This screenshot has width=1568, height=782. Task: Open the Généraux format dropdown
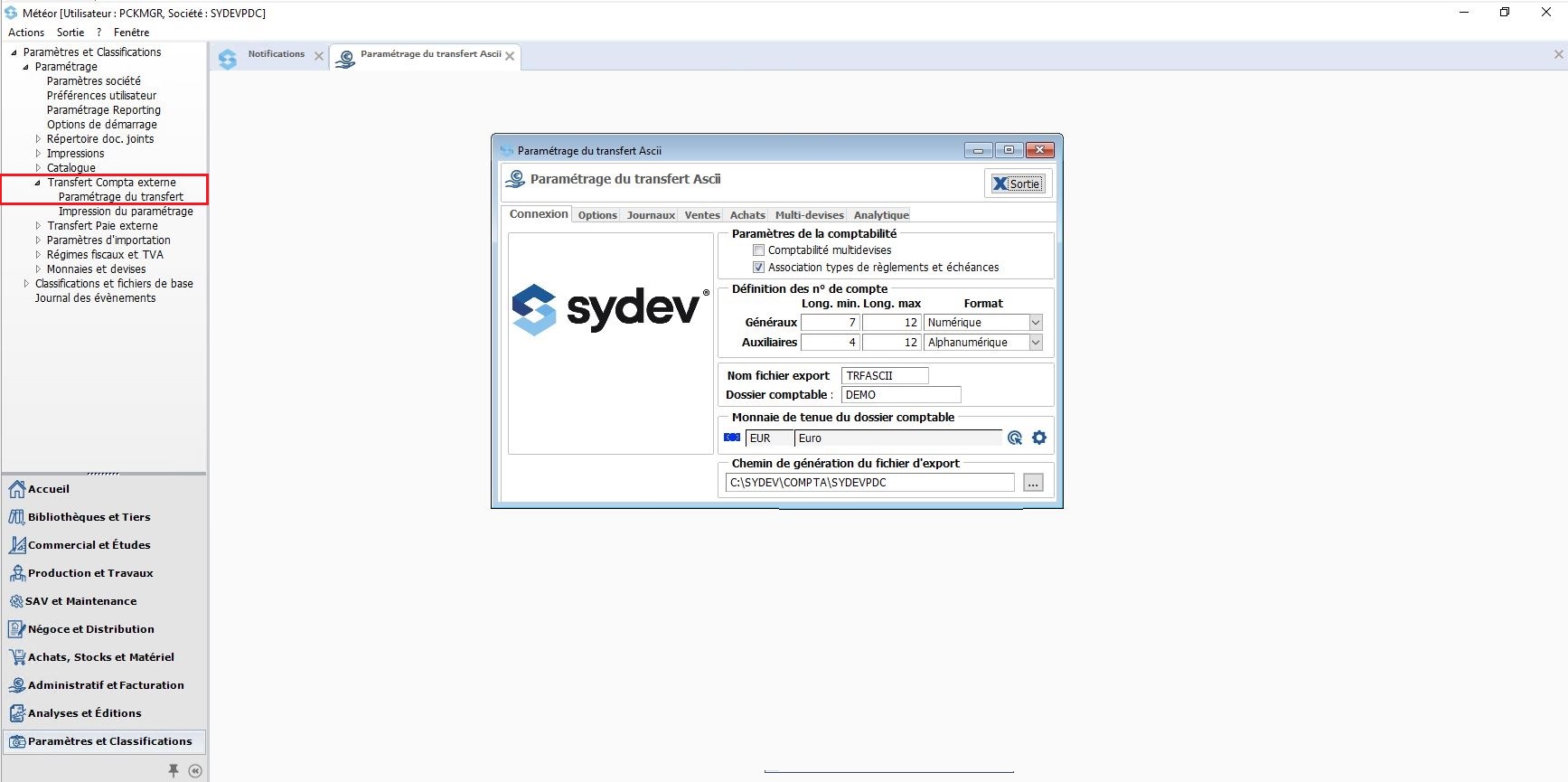(x=1036, y=323)
